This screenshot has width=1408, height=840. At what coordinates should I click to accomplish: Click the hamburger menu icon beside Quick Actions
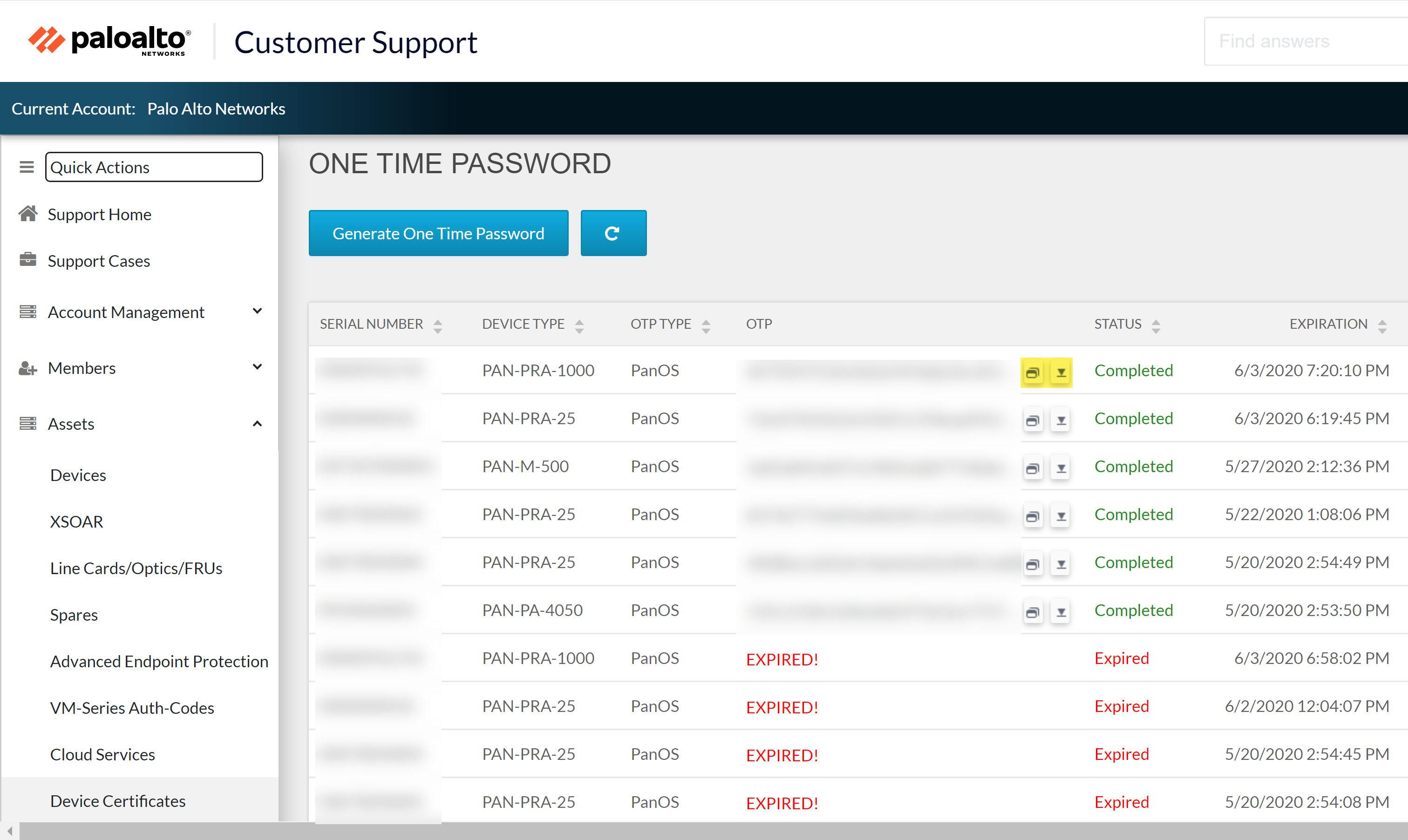pos(27,167)
